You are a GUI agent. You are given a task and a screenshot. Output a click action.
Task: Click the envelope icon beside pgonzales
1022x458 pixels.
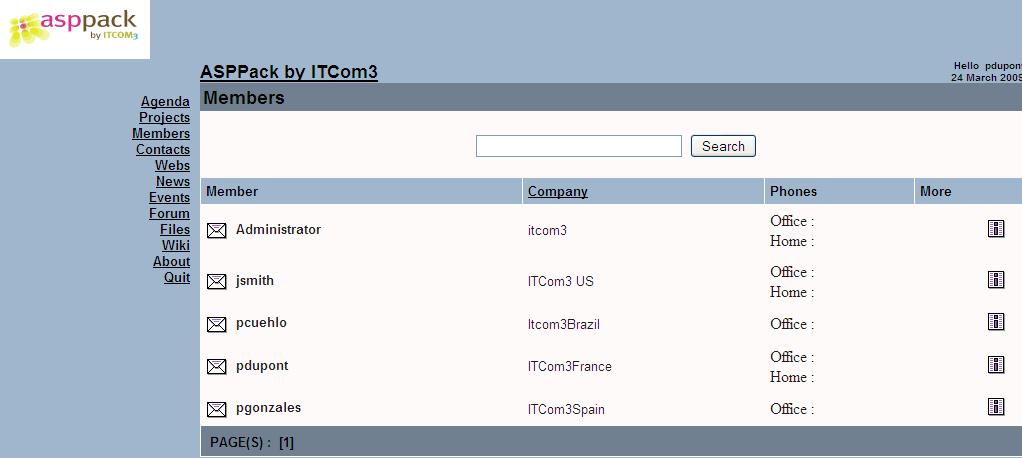point(216,409)
